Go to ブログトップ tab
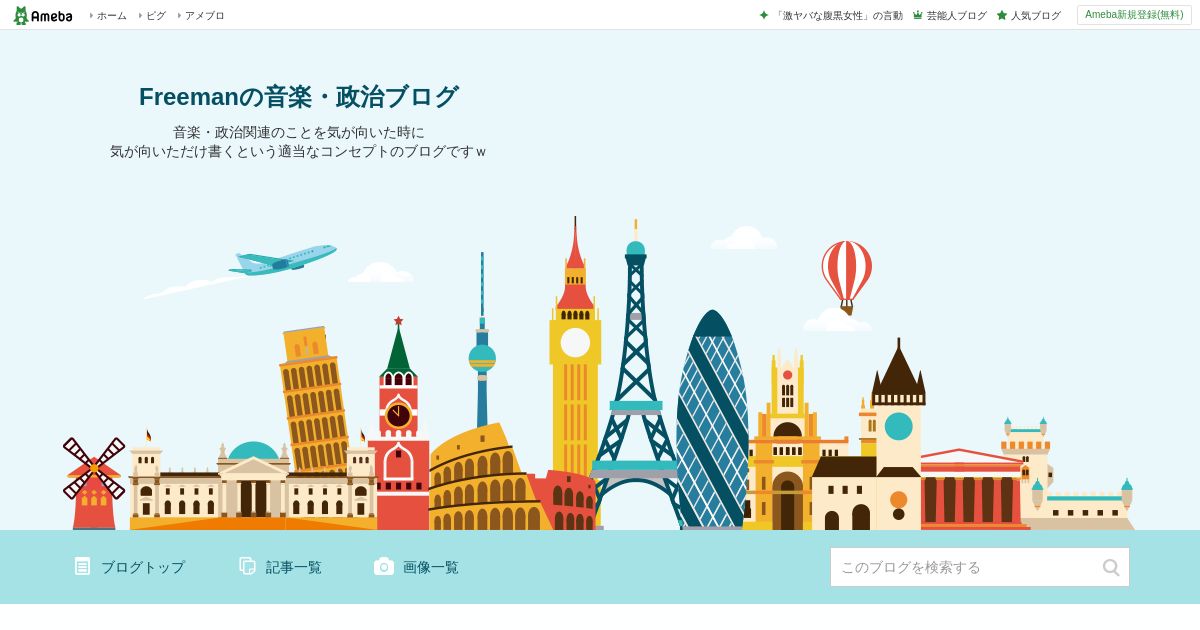The width and height of the screenshot is (1200, 630). tap(143, 567)
